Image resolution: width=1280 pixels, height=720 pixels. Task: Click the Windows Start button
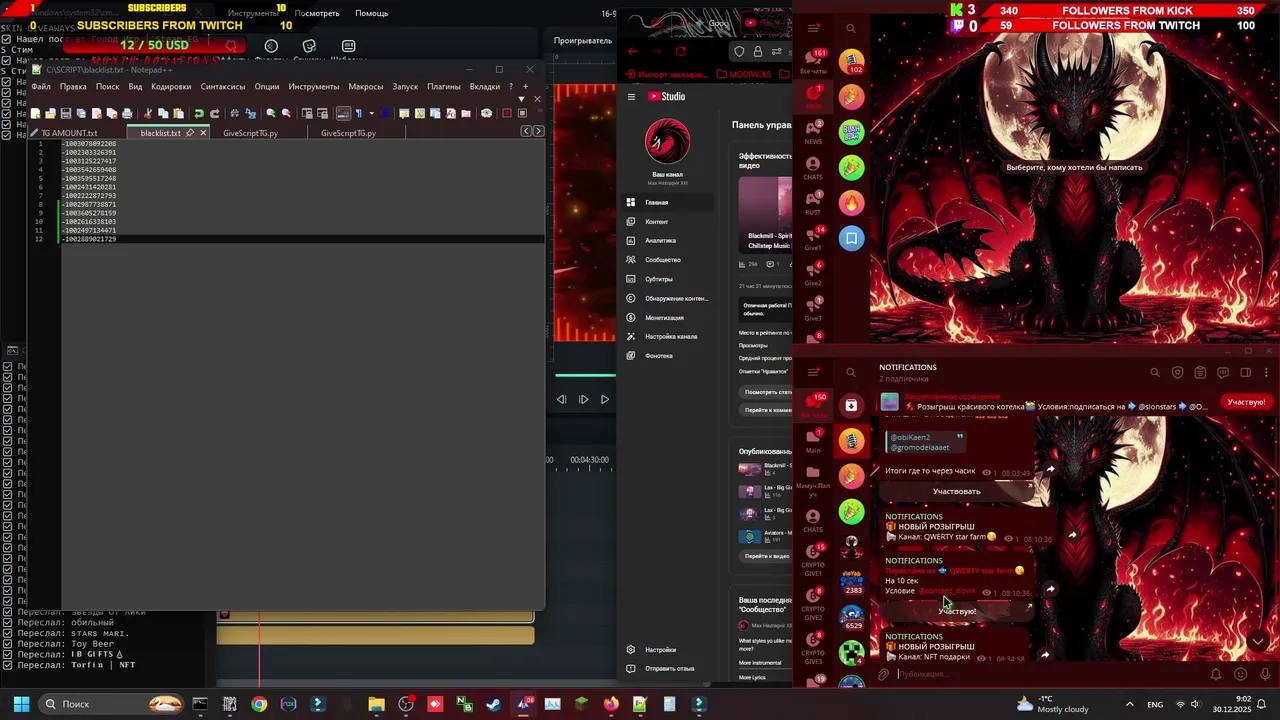click(21, 704)
